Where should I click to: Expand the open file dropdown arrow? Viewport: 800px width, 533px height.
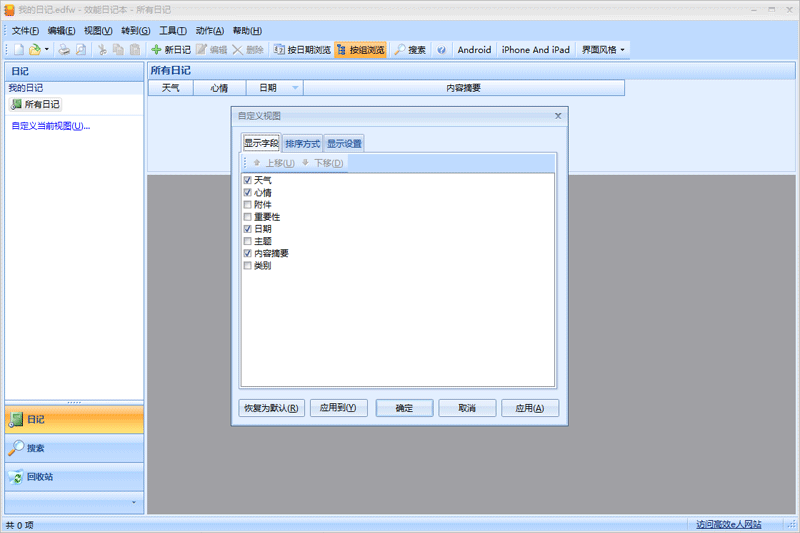[x=47, y=49]
